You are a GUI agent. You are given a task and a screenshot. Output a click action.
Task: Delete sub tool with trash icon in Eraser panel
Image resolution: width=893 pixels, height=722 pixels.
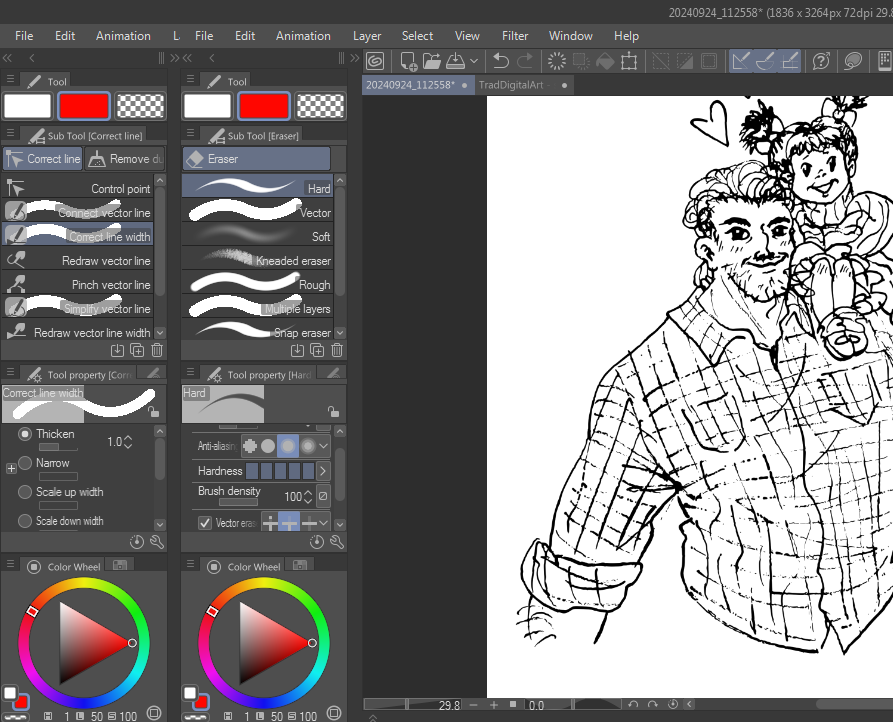337,350
